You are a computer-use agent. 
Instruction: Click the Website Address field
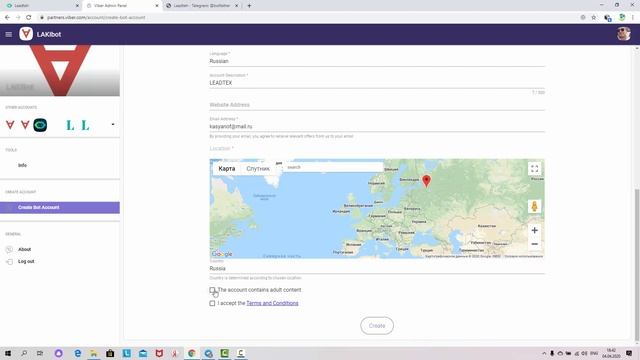click(x=377, y=105)
